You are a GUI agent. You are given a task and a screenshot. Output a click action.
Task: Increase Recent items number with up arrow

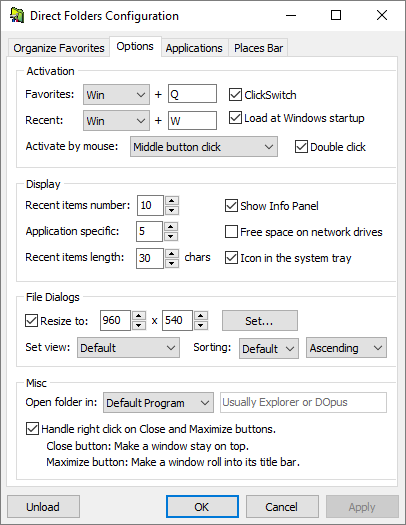point(172,201)
